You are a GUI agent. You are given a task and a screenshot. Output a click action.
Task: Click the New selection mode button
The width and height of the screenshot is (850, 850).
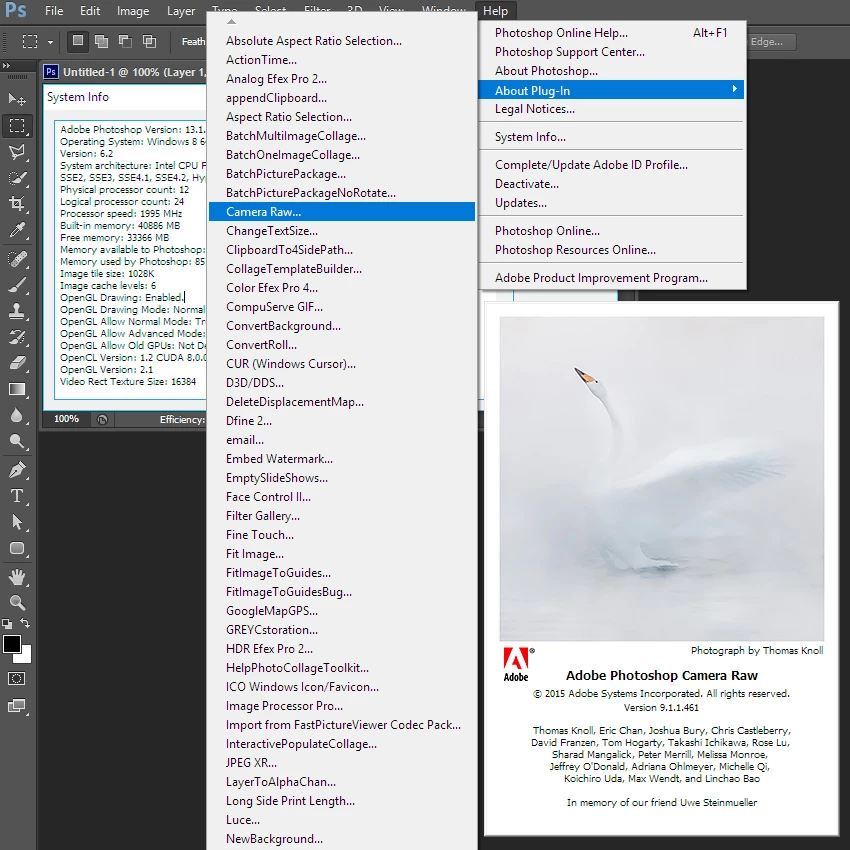click(78, 41)
